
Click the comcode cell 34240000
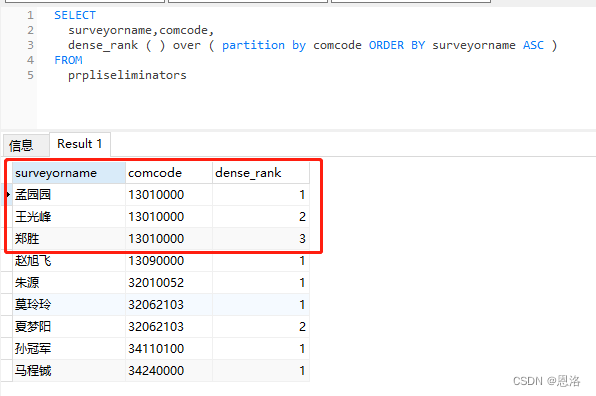169,371
